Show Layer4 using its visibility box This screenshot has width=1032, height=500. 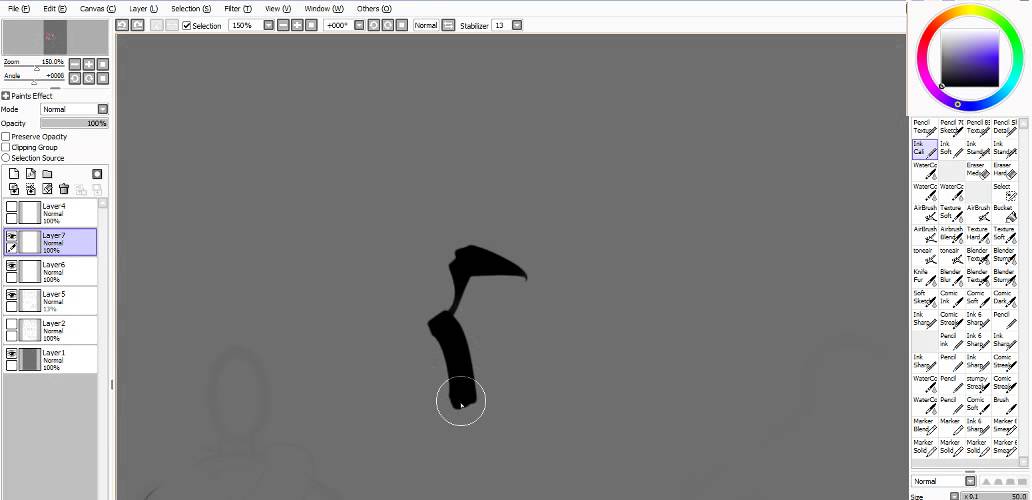point(11,207)
